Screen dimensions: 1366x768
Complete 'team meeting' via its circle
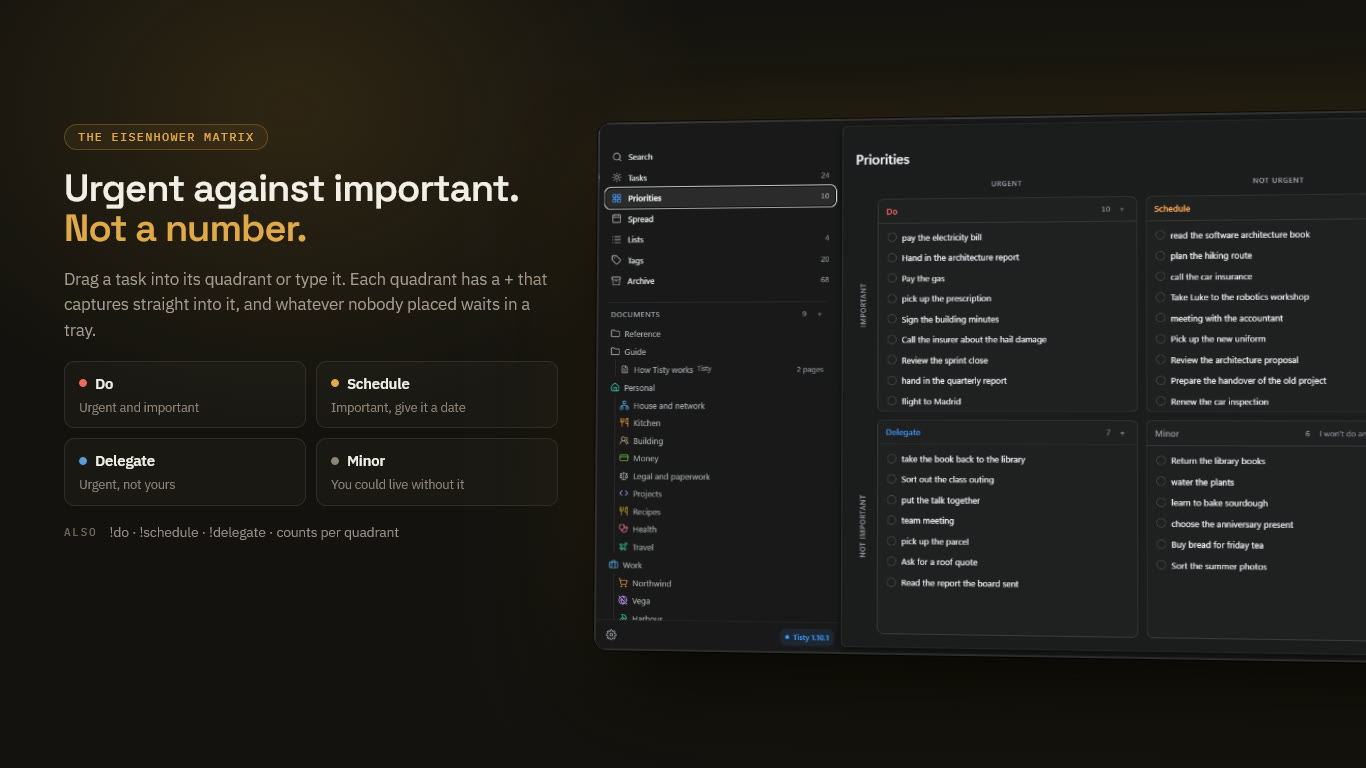pyautogui.click(x=891, y=520)
